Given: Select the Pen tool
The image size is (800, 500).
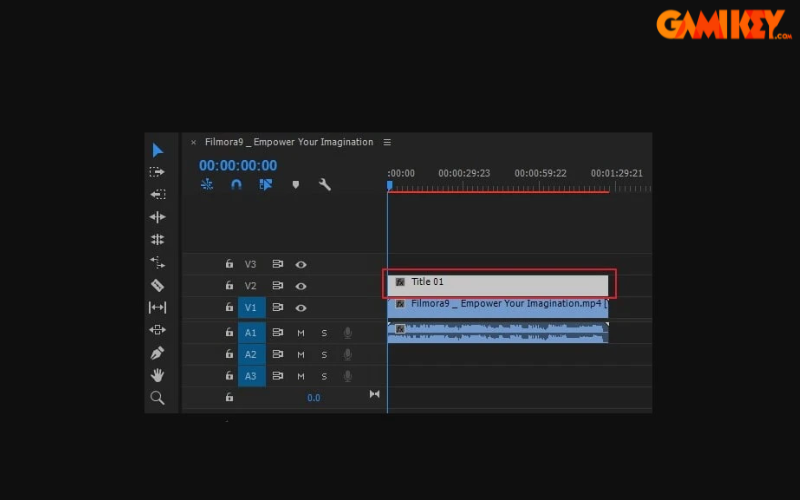Looking at the screenshot, I should (157, 353).
